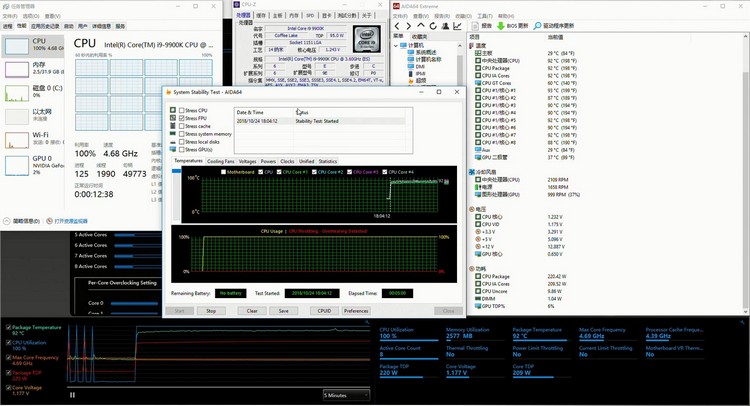Select Wi-Fi in Task Manager sidebar
Screen dimensions: 750x406
(x=33, y=139)
